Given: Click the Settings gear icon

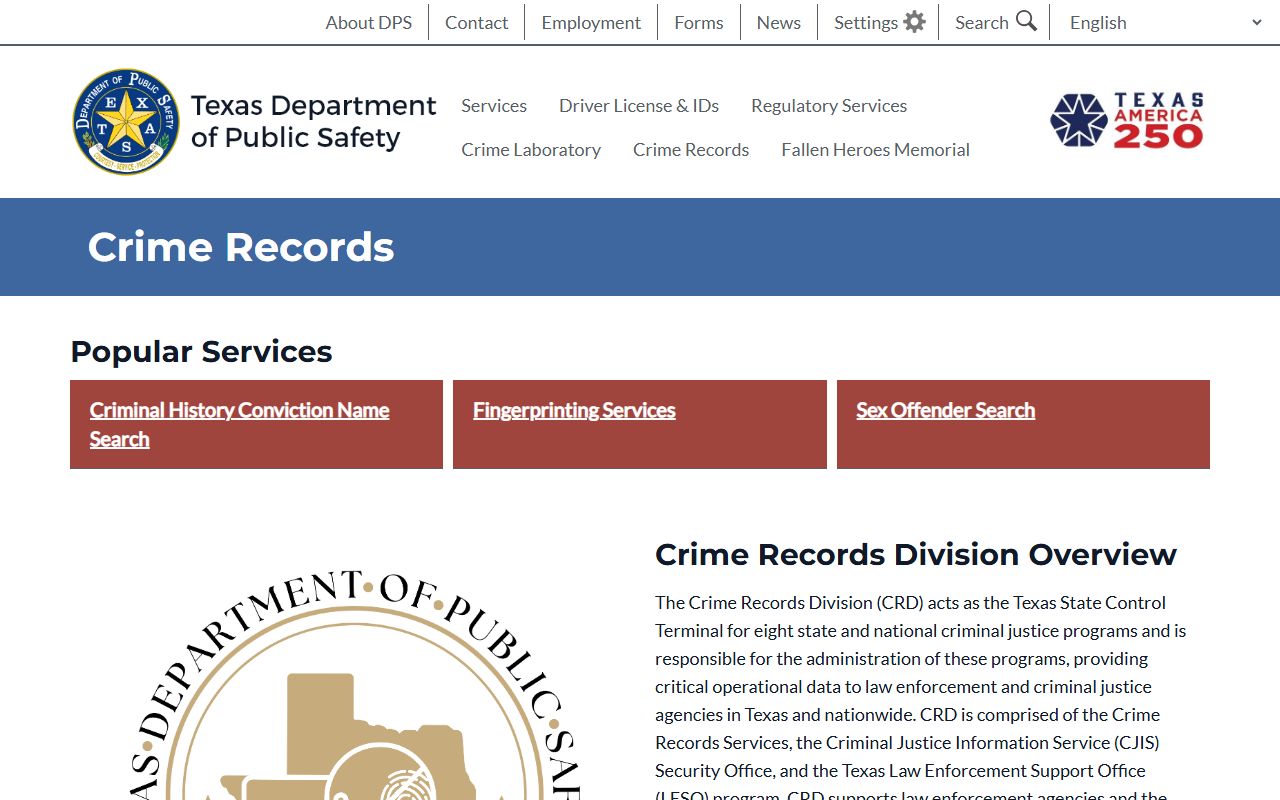Looking at the screenshot, I should coord(914,22).
